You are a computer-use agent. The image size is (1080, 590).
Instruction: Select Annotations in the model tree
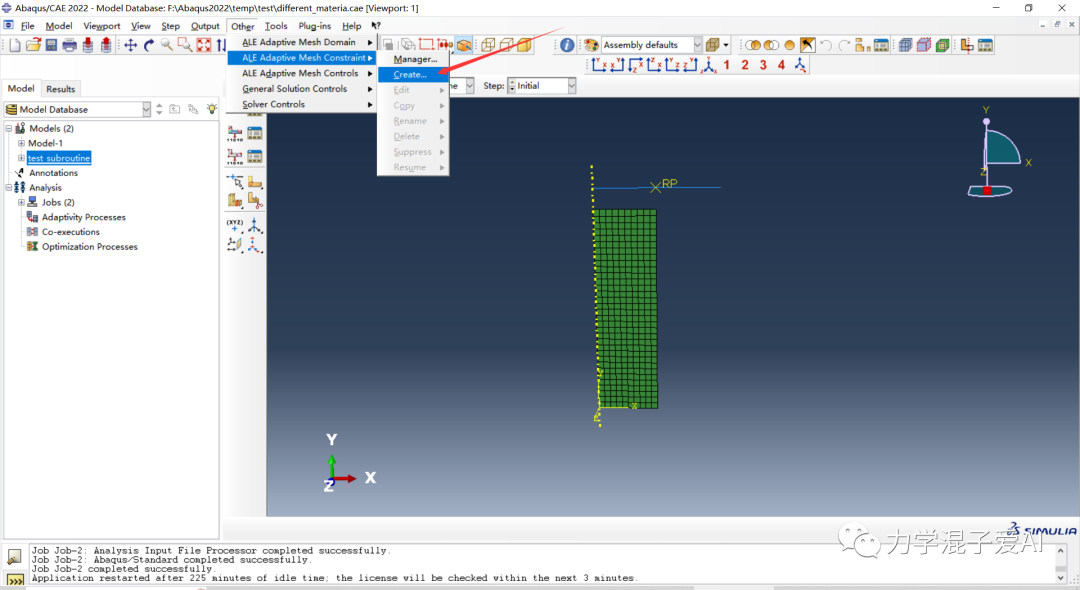(x=53, y=173)
